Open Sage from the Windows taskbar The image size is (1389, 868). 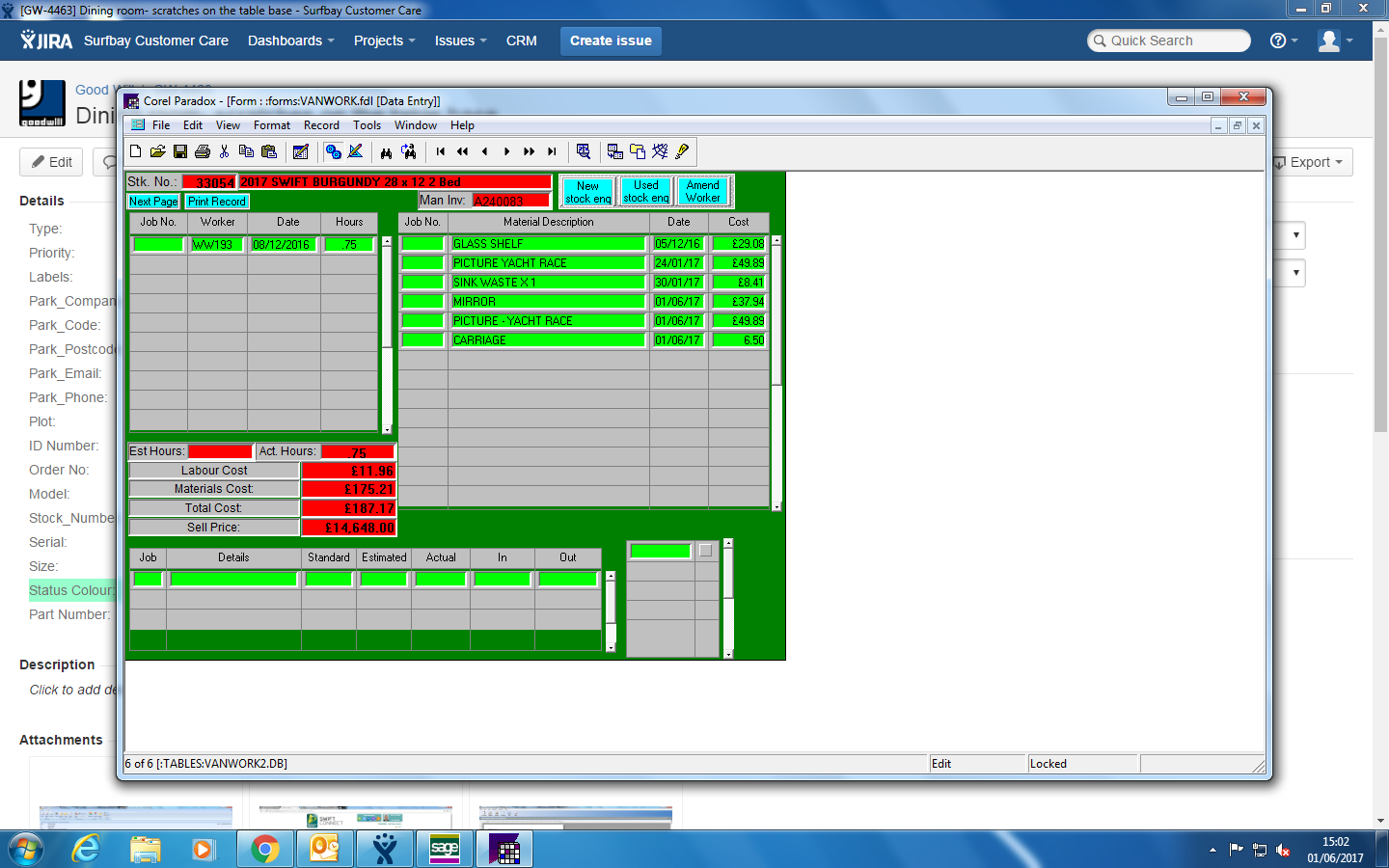445,849
